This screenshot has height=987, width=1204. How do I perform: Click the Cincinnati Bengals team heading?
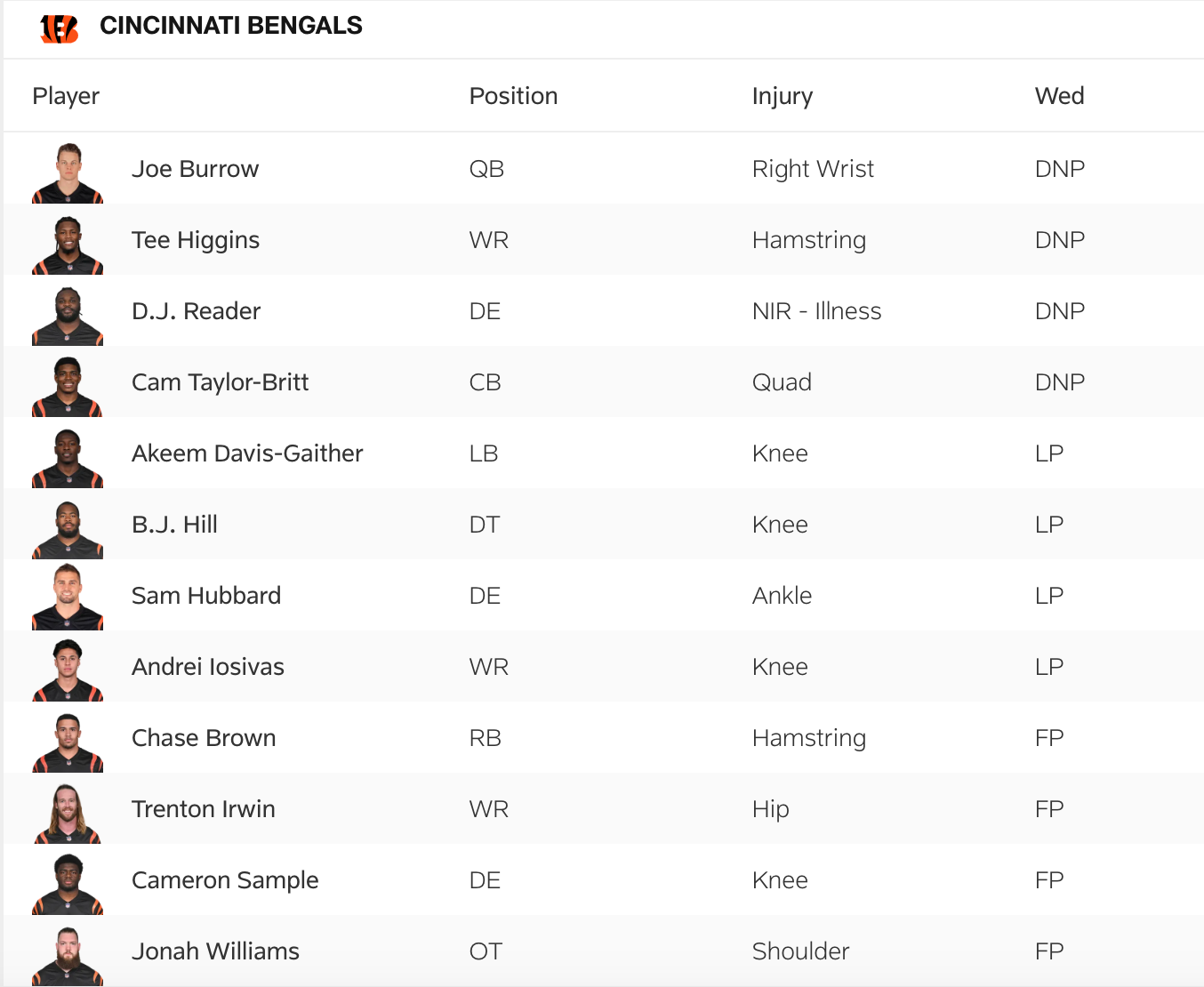pyautogui.click(x=231, y=26)
